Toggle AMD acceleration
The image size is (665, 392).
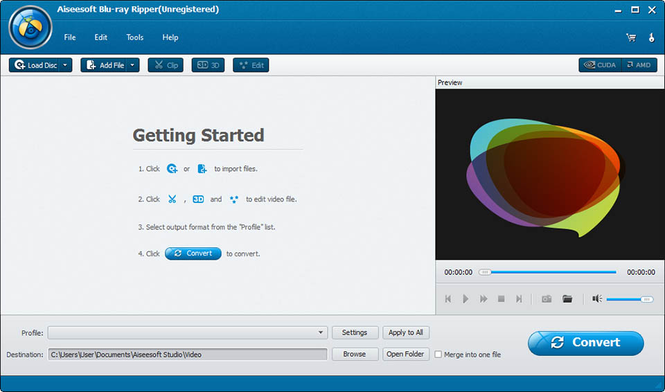(x=639, y=65)
